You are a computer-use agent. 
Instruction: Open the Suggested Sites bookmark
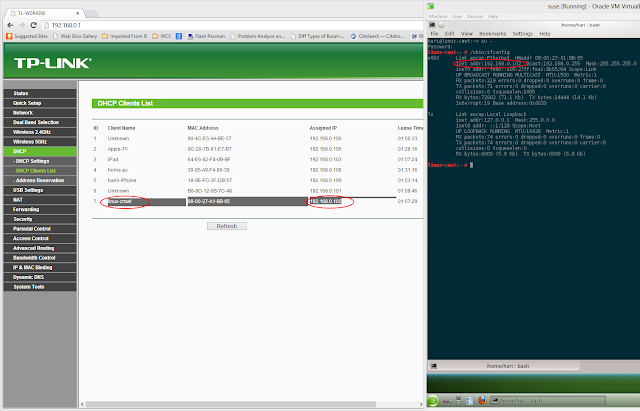pos(27,36)
